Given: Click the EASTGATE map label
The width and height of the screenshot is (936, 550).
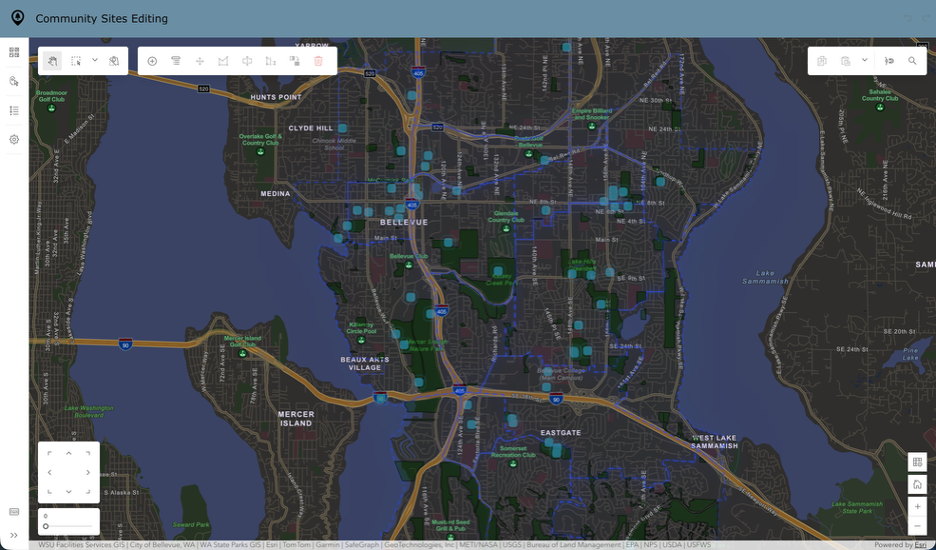Looking at the screenshot, I should pyautogui.click(x=561, y=432).
